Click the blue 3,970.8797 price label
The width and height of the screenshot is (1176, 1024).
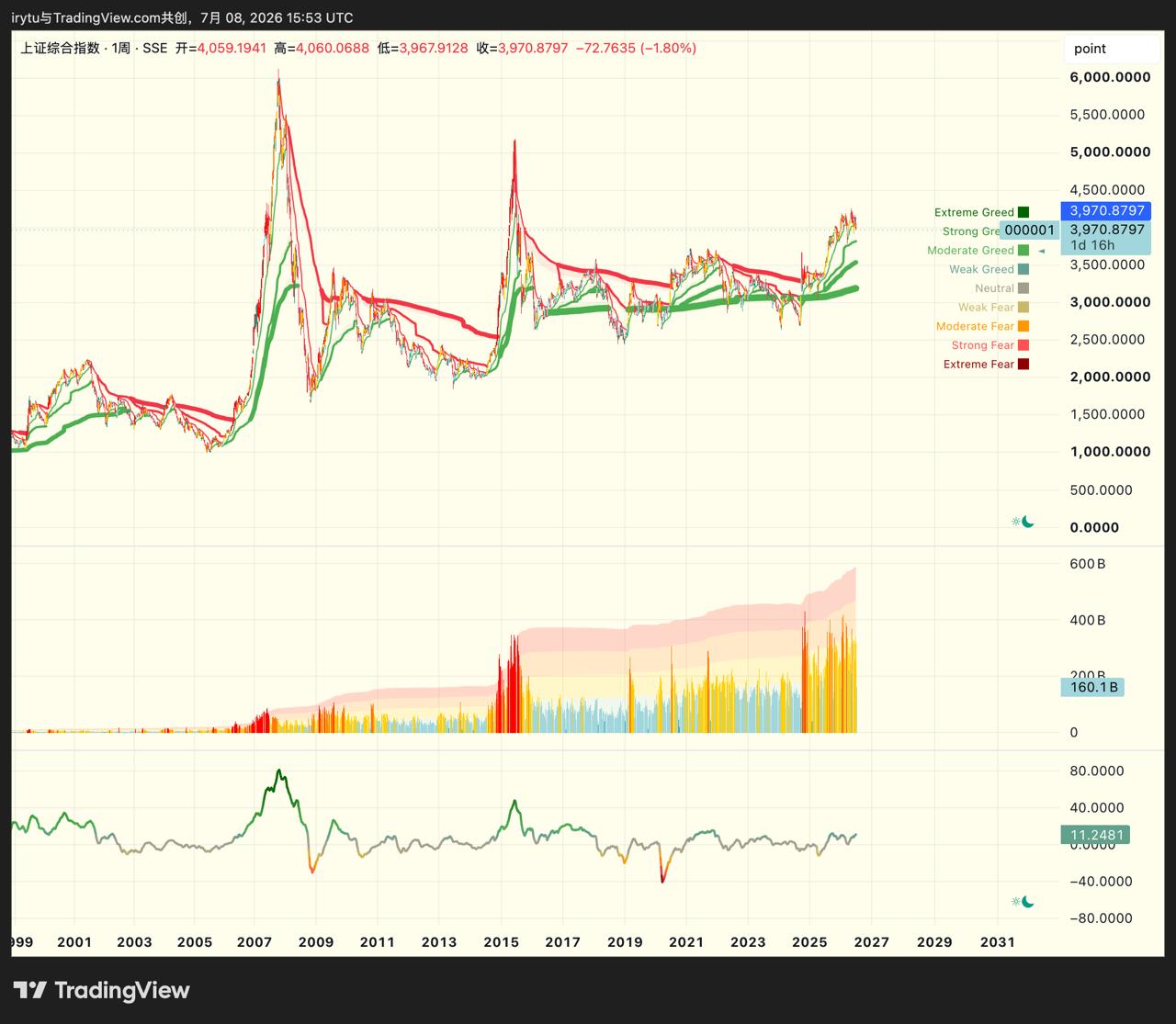(x=1107, y=211)
